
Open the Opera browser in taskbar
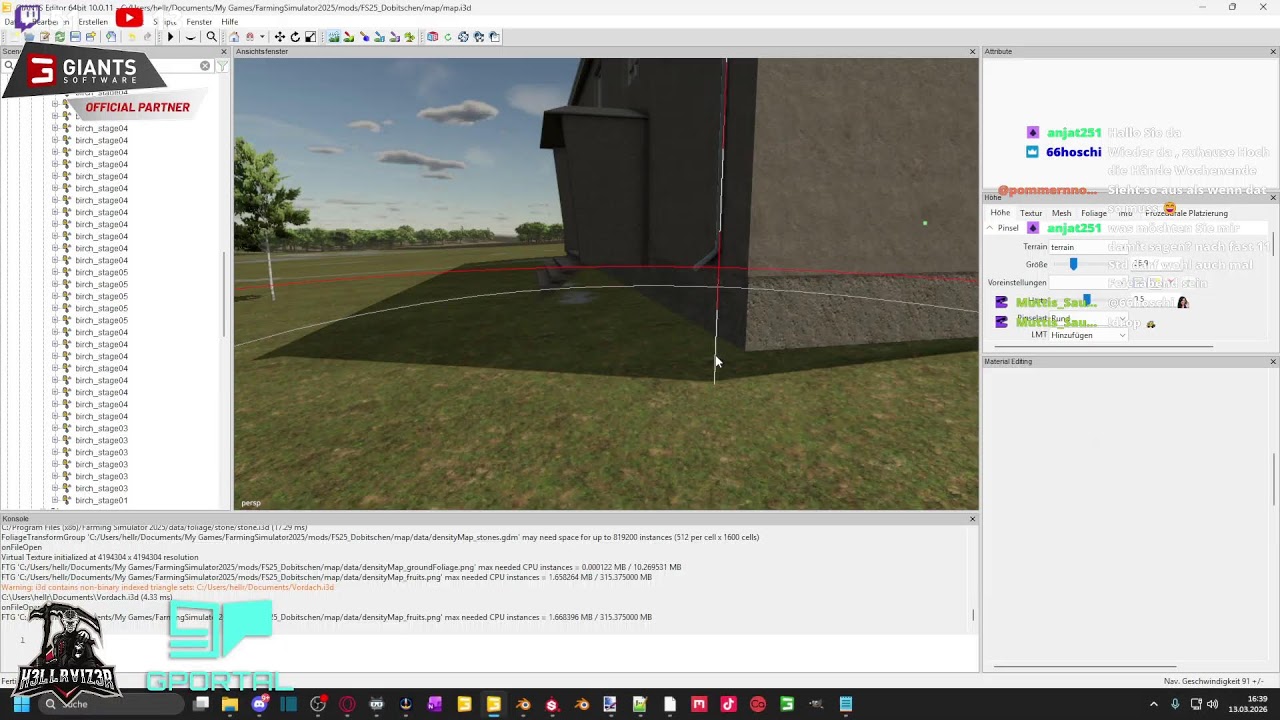[347, 704]
